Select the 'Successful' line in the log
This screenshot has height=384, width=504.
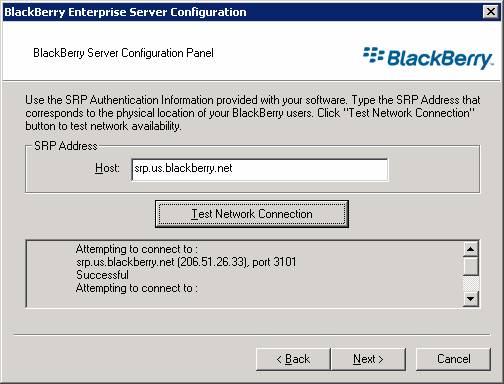102,275
